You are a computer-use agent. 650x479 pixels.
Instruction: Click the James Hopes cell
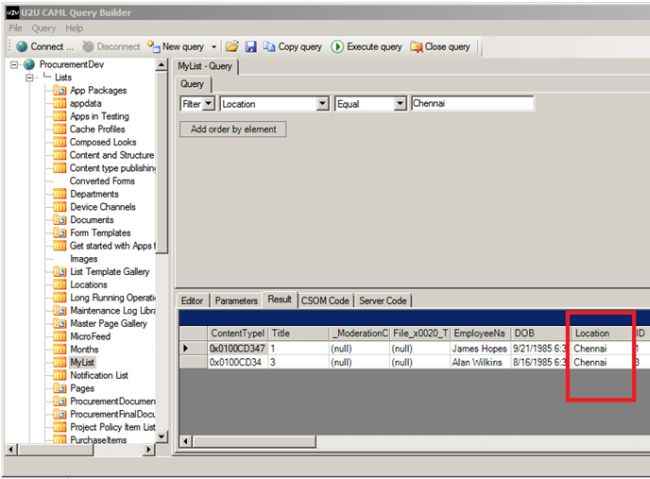pyautogui.click(x=480, y=349)
